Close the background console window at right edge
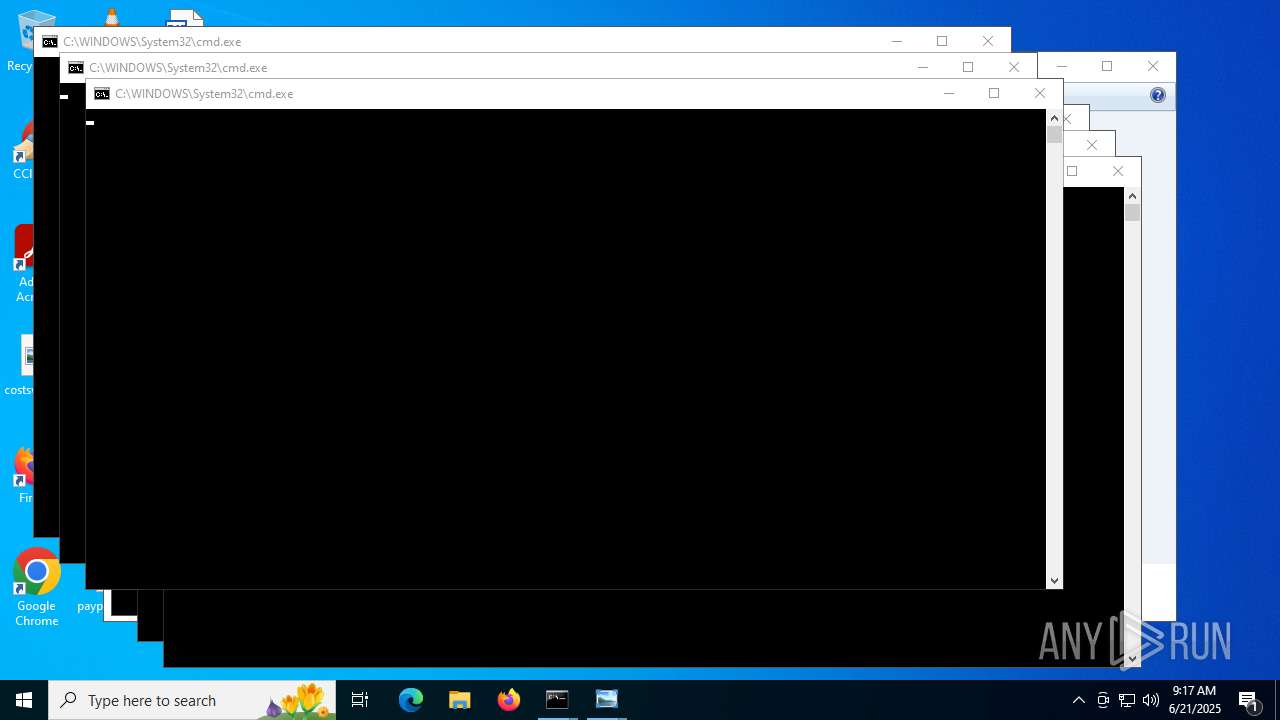The image size is (1280, 720). tap(1118, 171)
